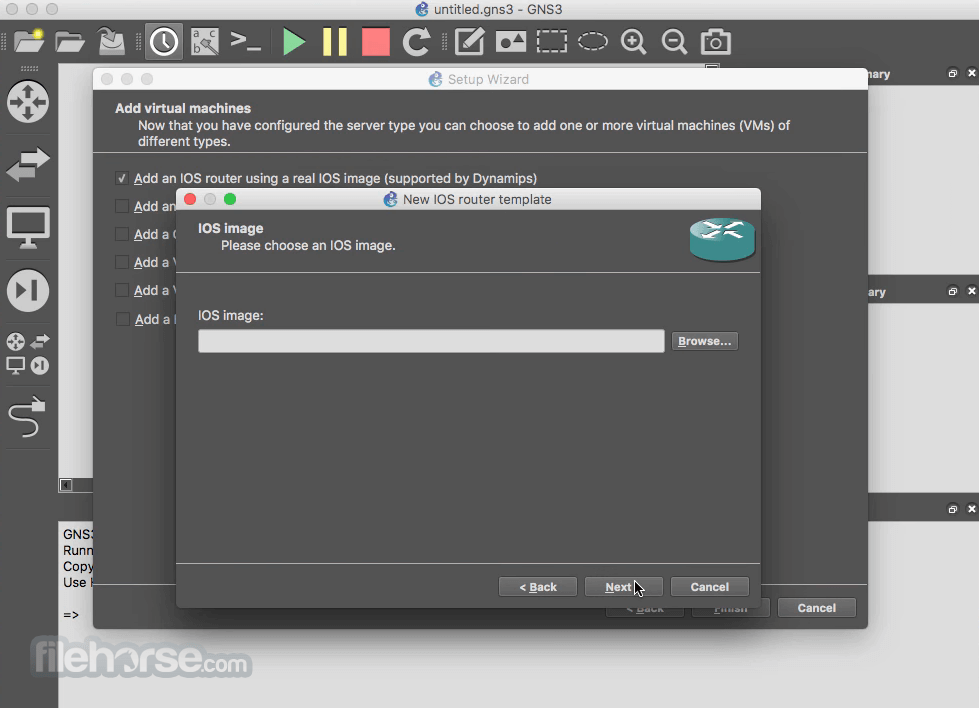Close New IOS router template with red button
The height and width of the screenshot is (708, 979).
pyautogui.click(x=190, y=199)
